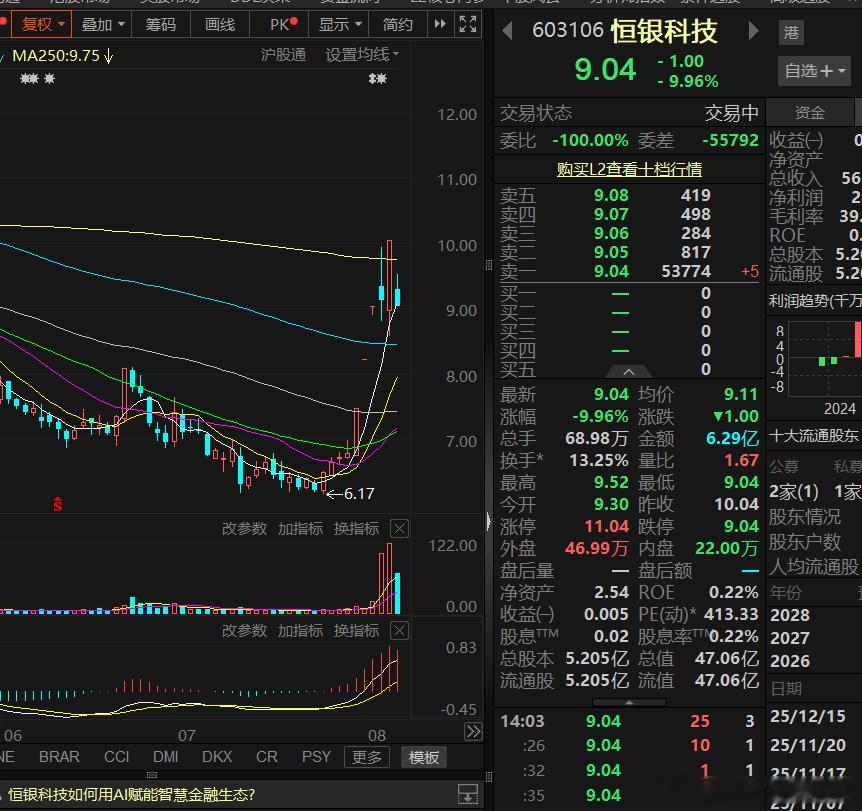
Task: Click the 涨停 11.04 value
Action: pos(606,526)
